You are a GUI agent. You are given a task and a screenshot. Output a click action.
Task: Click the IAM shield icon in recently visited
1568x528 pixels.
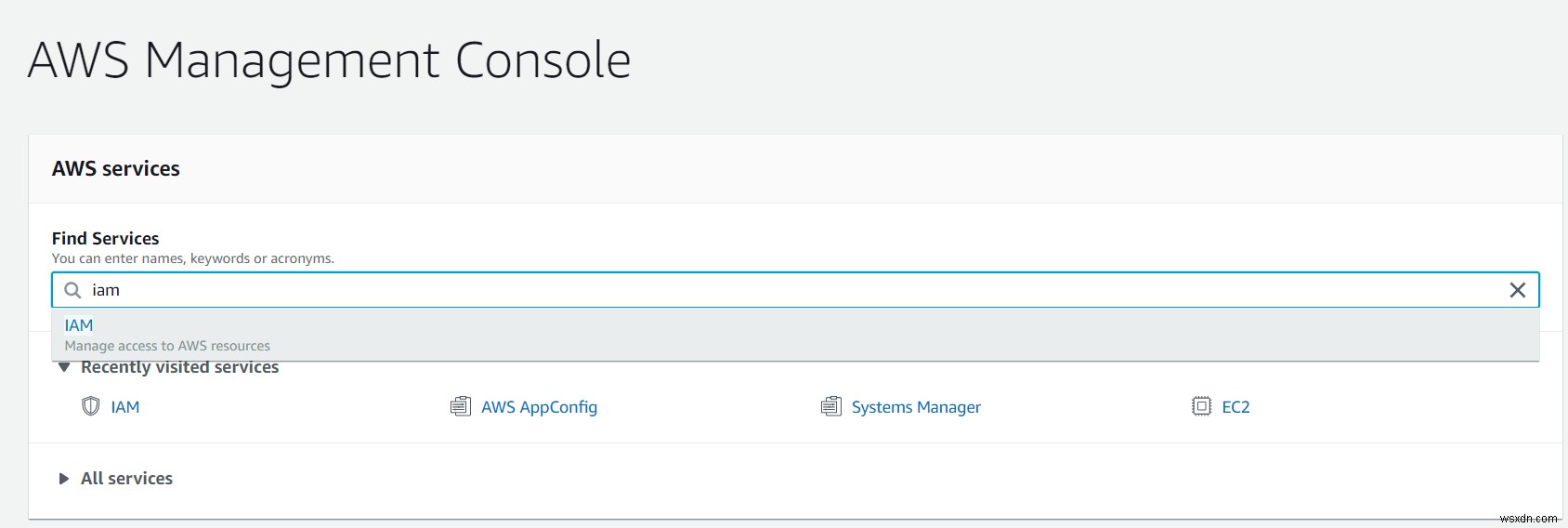click(91, 406)
